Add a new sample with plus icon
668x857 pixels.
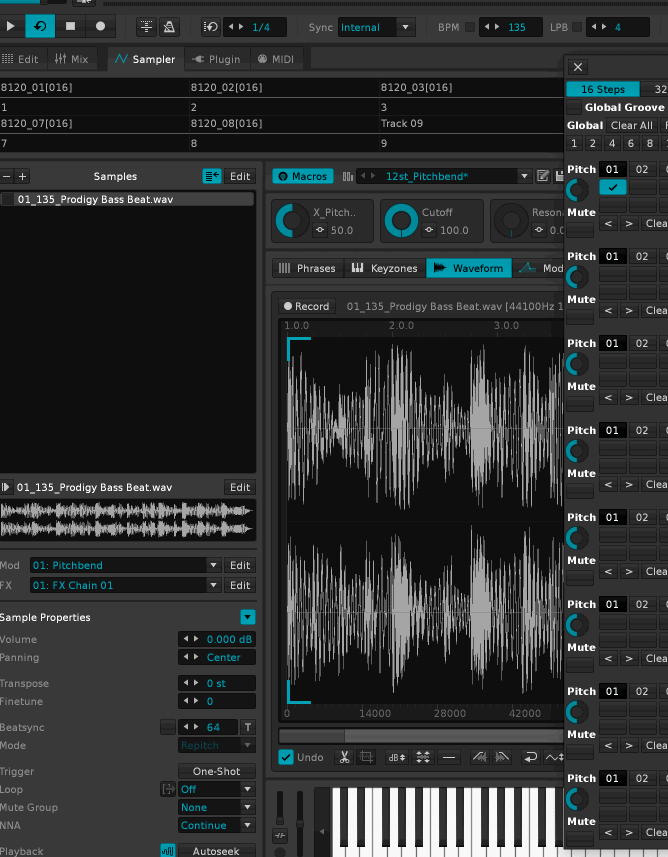pyautogui.click(x=23, y=176)
